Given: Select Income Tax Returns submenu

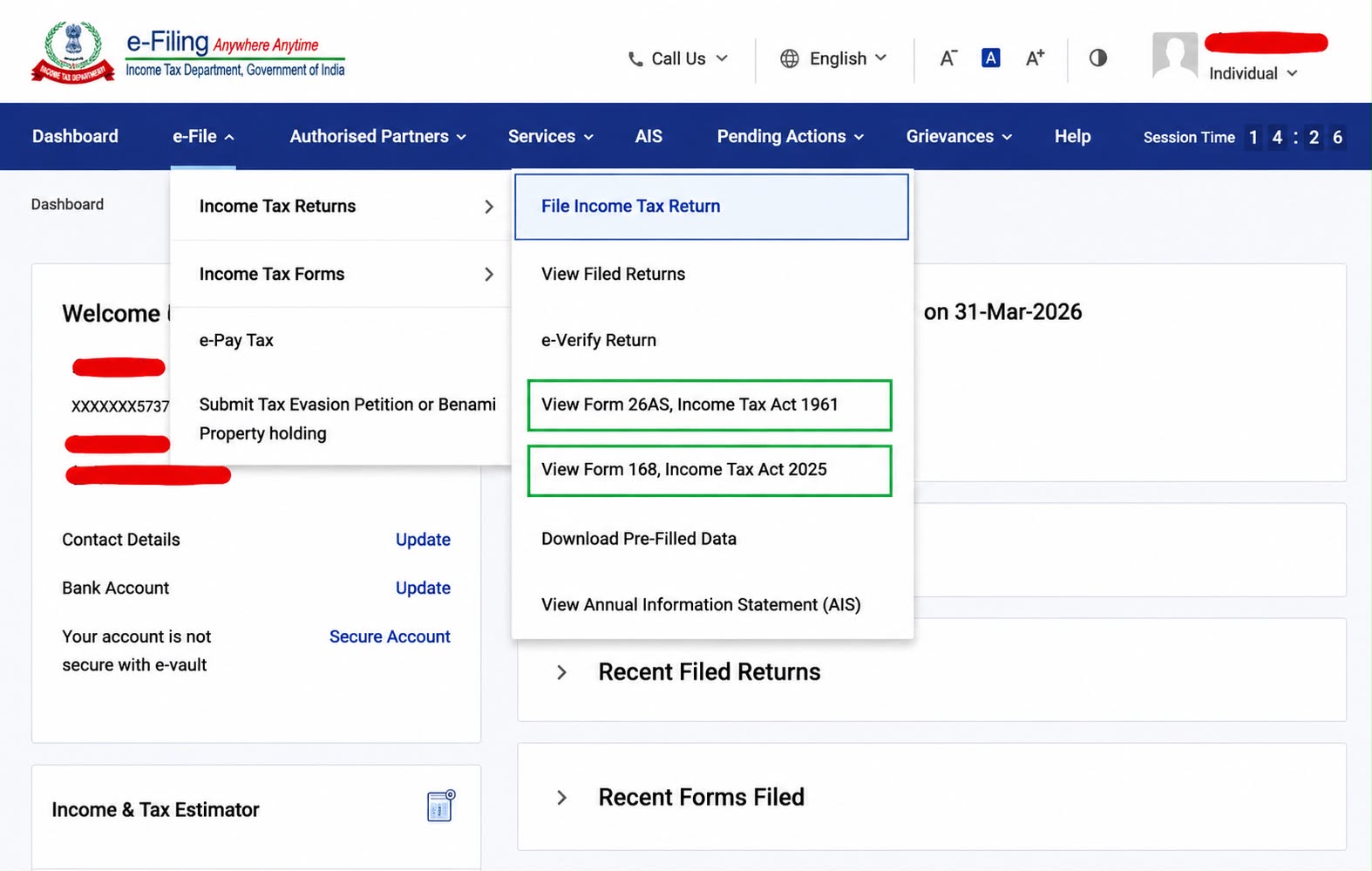Looking at the screenshot, I should 341,206.
